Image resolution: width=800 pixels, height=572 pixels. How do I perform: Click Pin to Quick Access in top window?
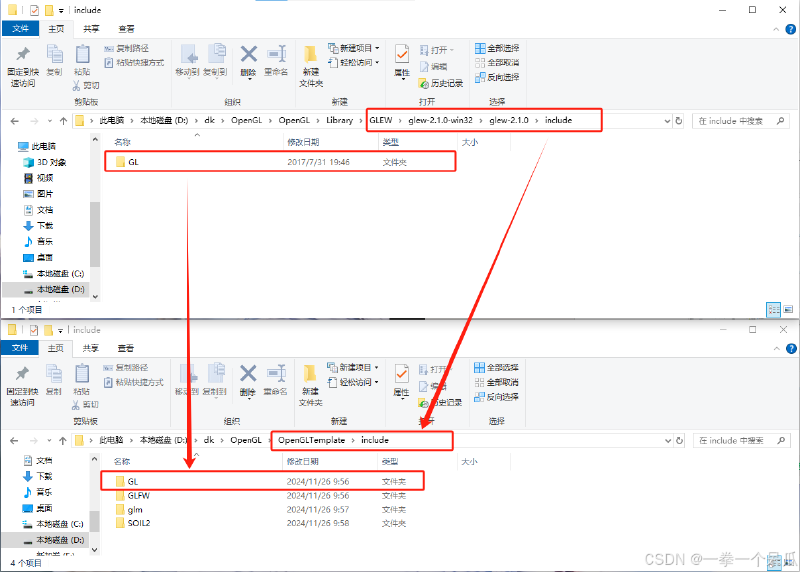23,68
